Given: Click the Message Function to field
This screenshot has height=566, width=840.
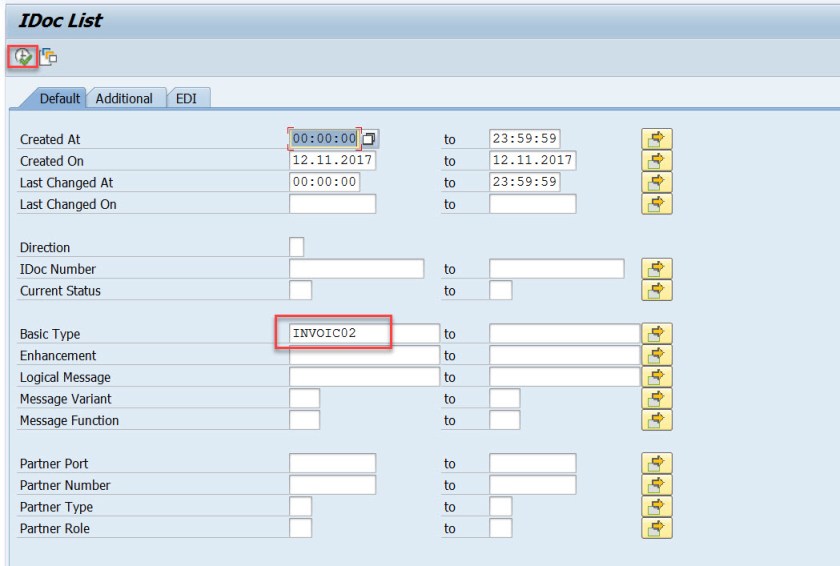Looking at the screenshot, I should [x=505, y=420].
